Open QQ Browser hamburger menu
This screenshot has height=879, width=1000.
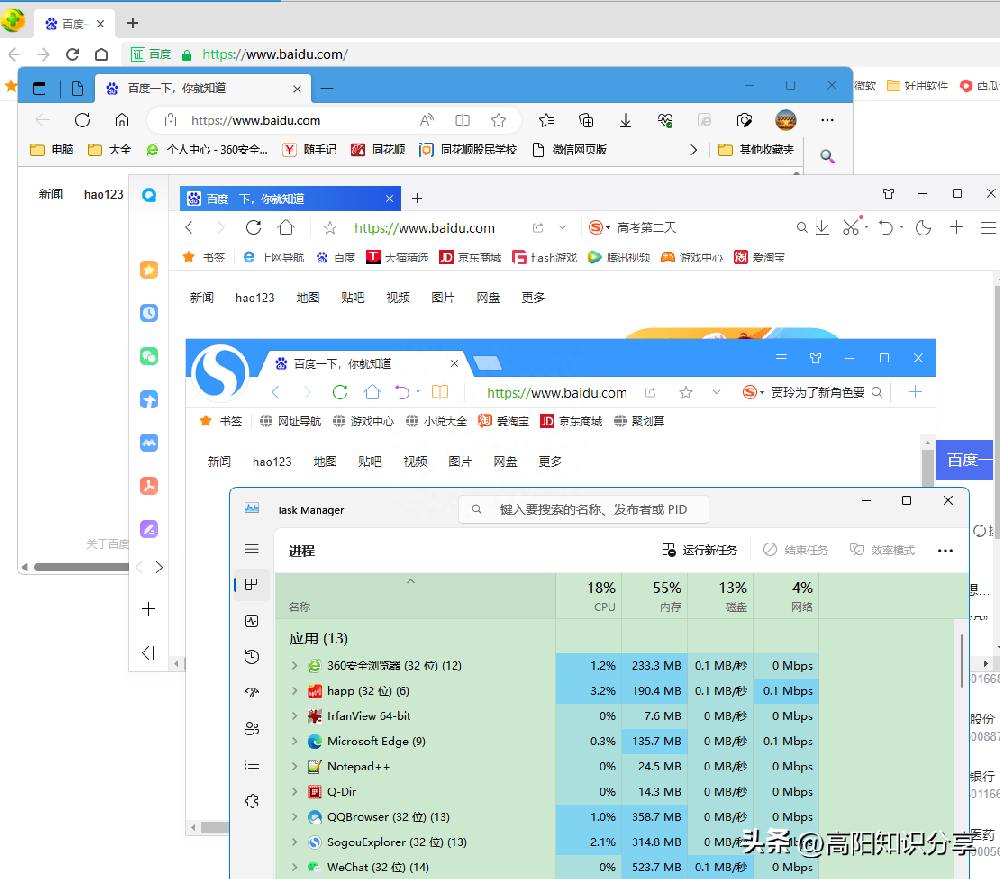click(988, 227)
